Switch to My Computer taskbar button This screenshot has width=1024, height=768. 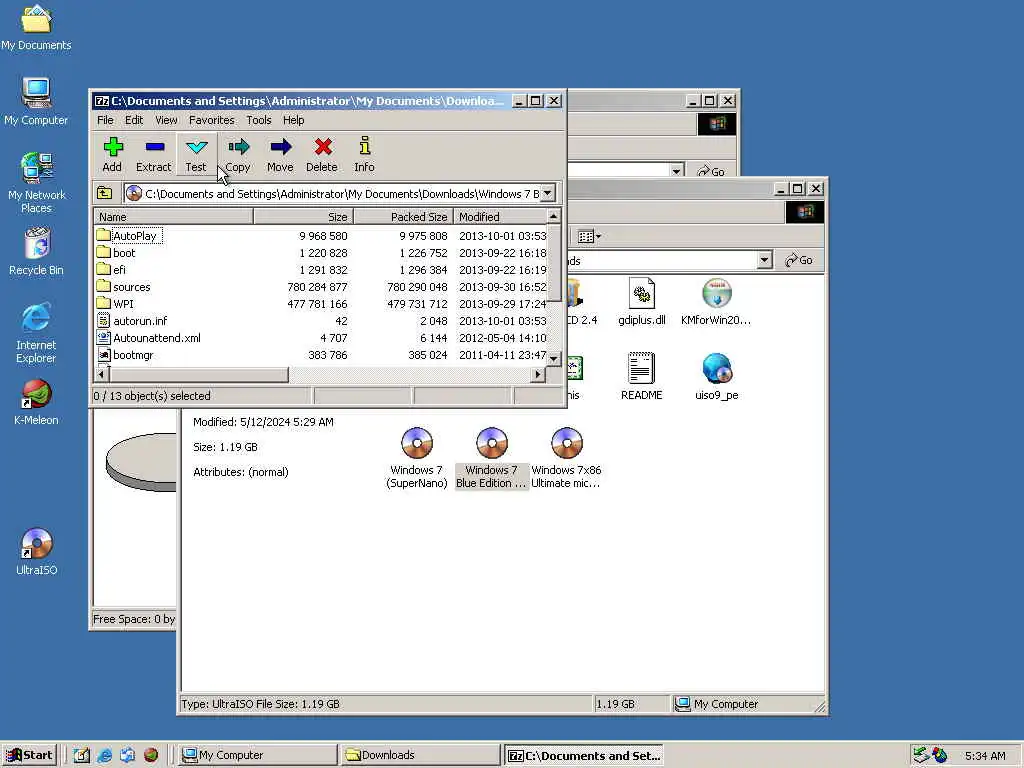pos(257,755)
